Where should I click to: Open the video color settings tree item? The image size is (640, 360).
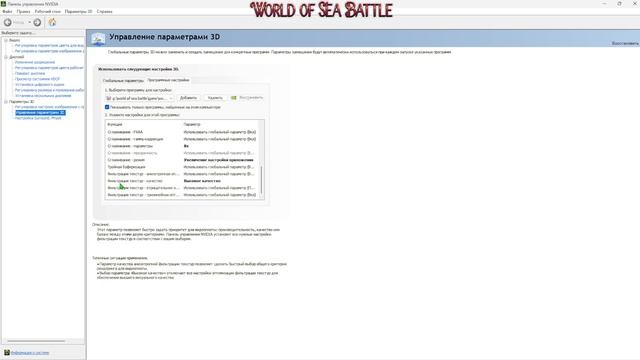pyautogui.click(x=49, y=46)
